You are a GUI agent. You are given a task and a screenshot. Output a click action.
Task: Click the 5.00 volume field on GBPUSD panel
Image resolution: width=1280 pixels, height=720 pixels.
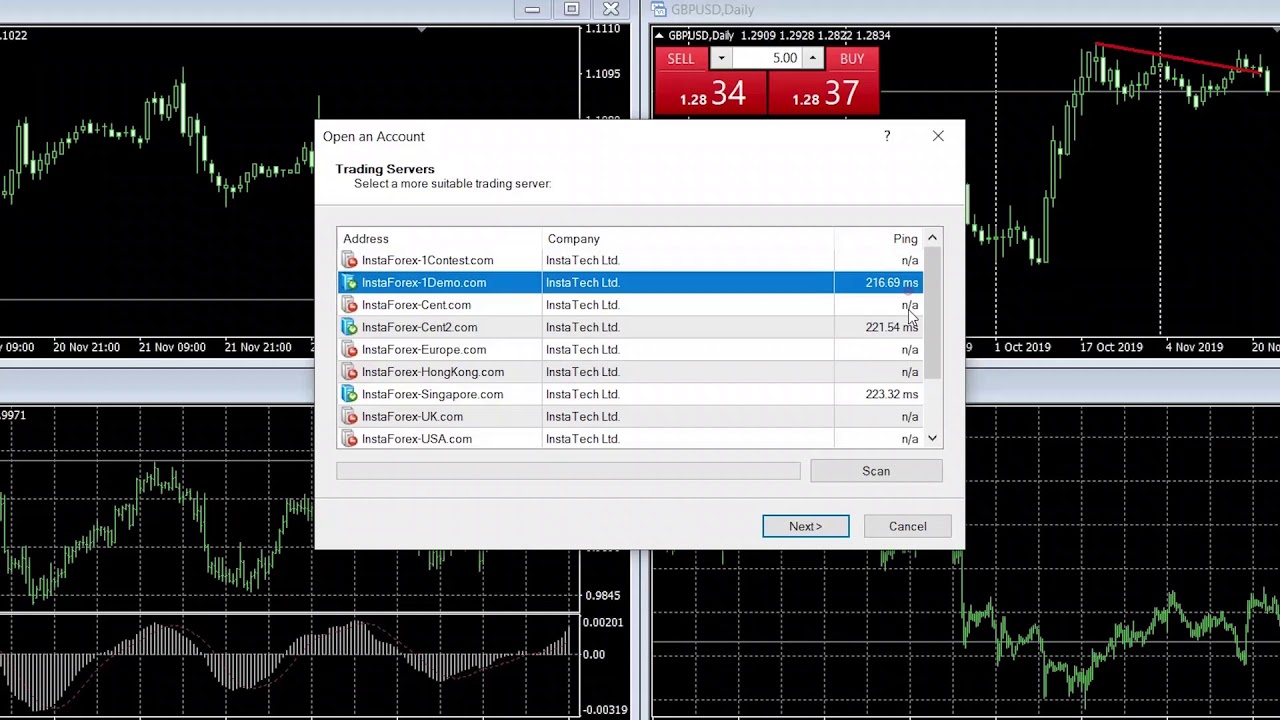pos(767,59)
